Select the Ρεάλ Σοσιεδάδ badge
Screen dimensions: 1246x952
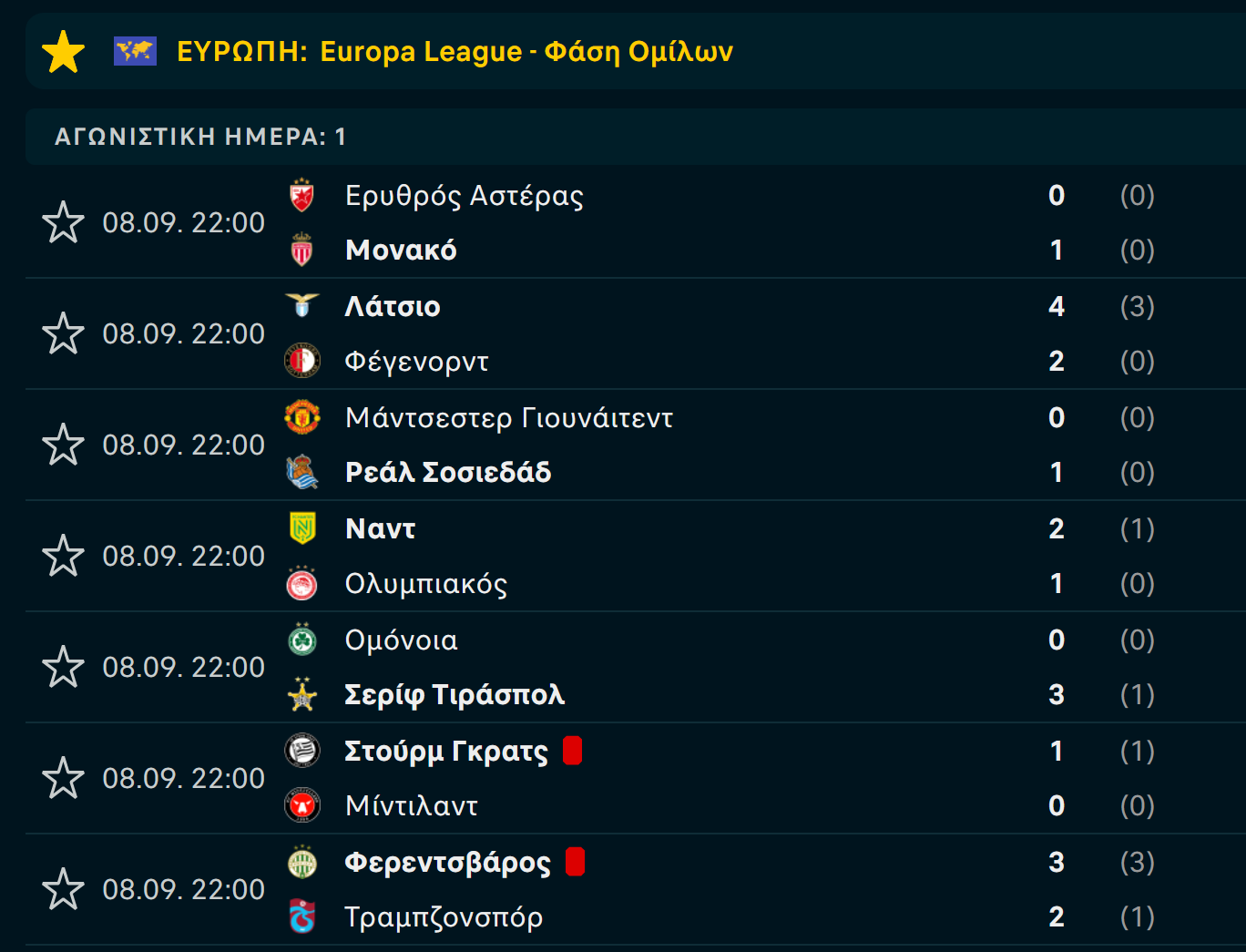click(x=301, y=472)
